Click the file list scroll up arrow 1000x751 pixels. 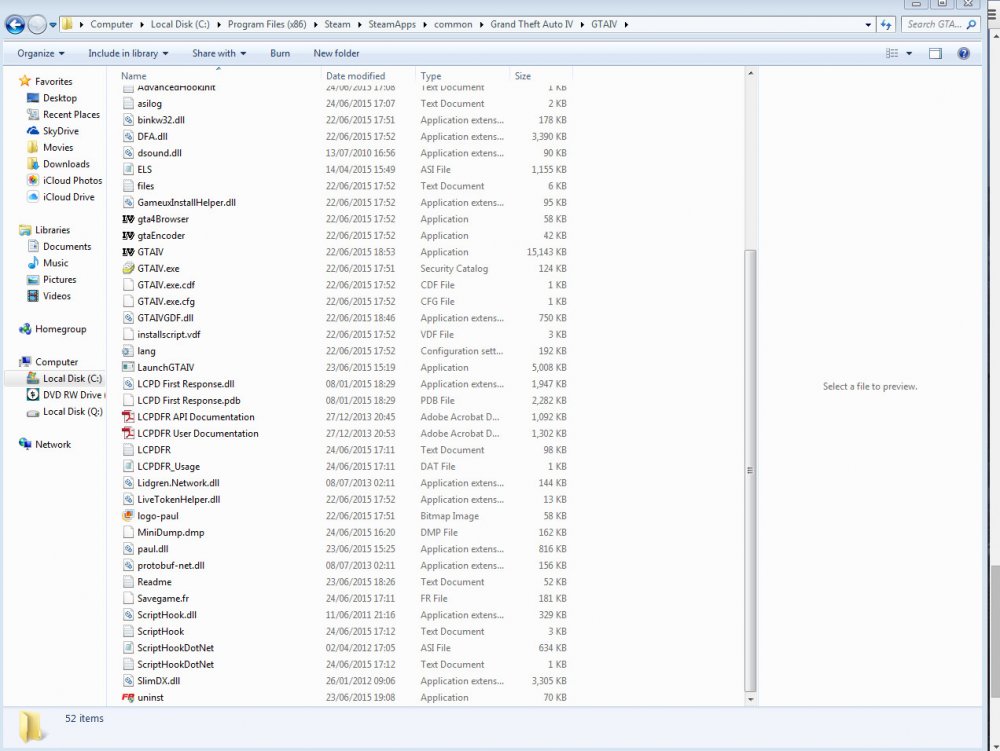(750, 74)
